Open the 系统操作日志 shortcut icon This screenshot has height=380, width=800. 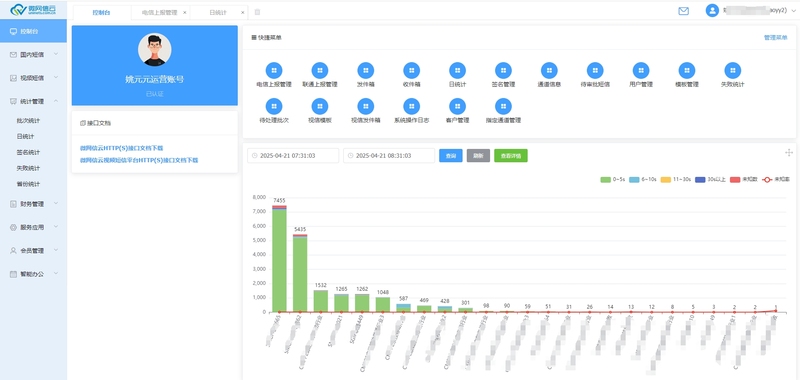[411, 106]
